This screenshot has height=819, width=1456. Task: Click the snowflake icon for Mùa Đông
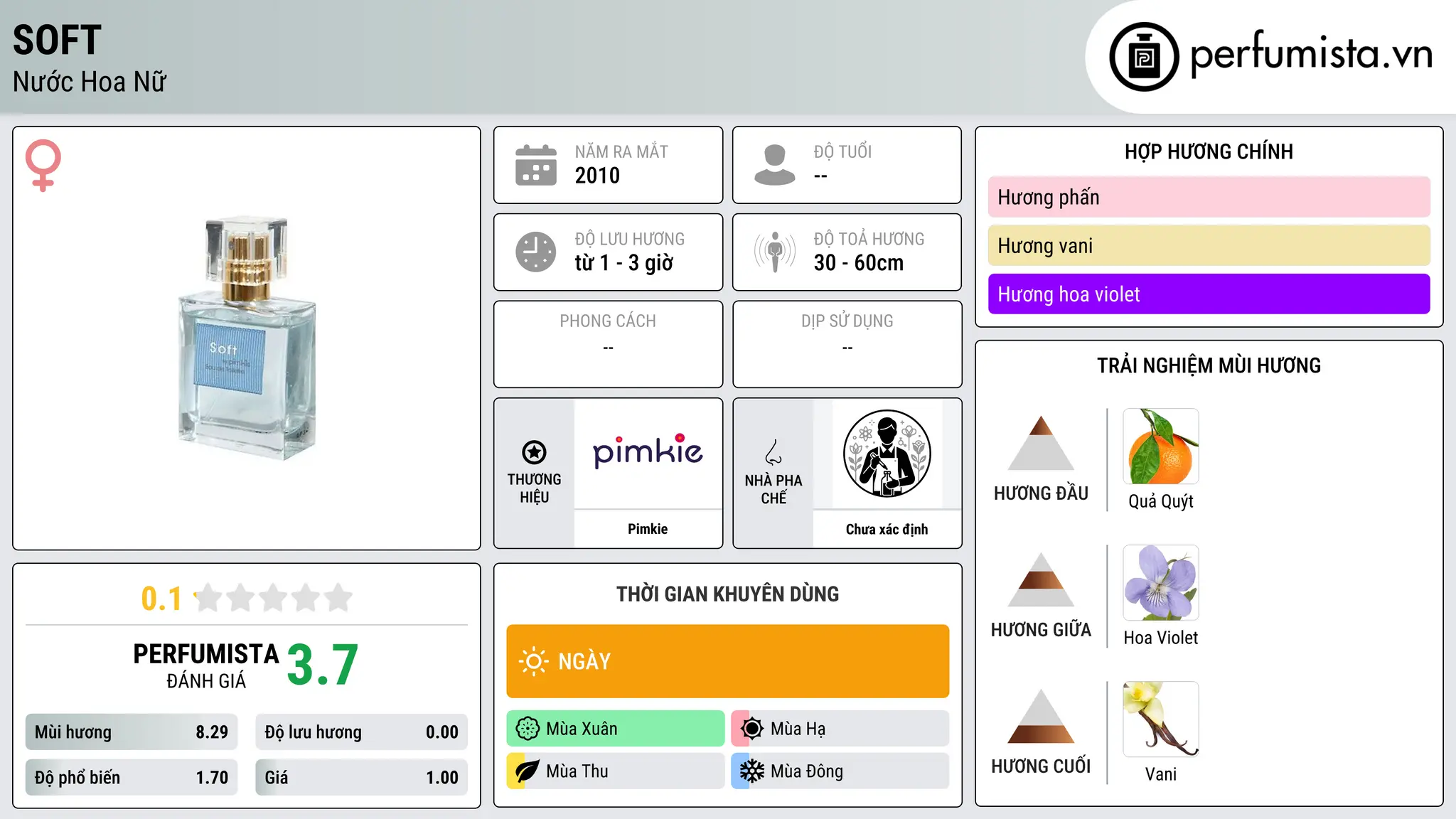tap(752, 771)
